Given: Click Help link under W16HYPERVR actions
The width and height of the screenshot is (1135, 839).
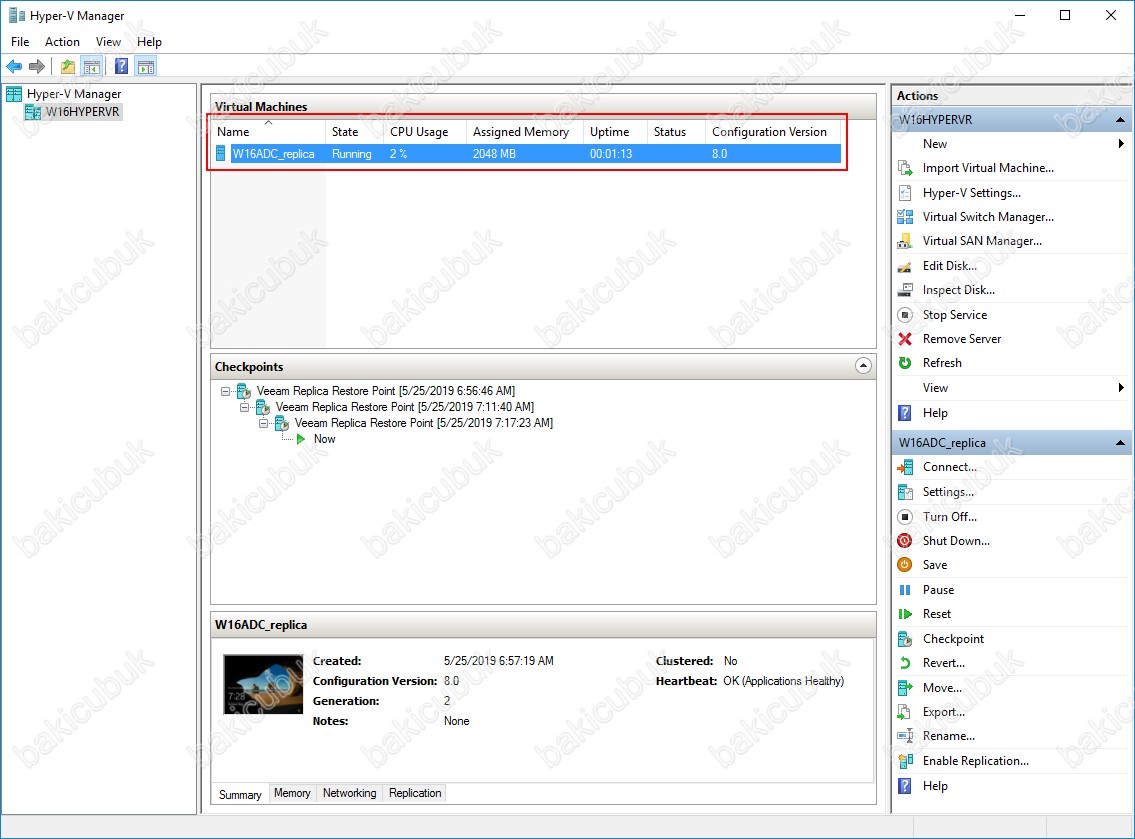Looking at the screenshot, I should (935, 413).
